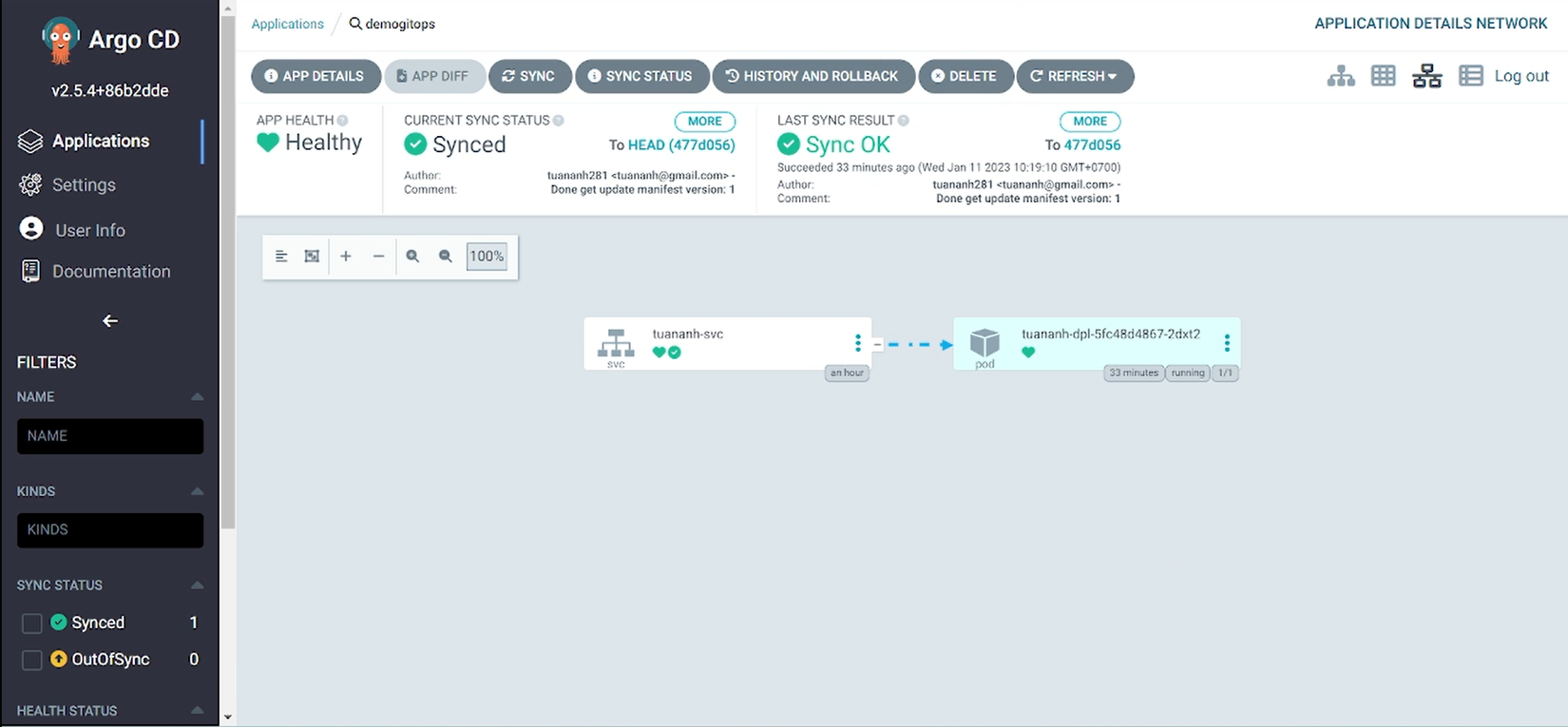
Task: Zoom out with the magnifier minus icon
Action: [445, 257]
